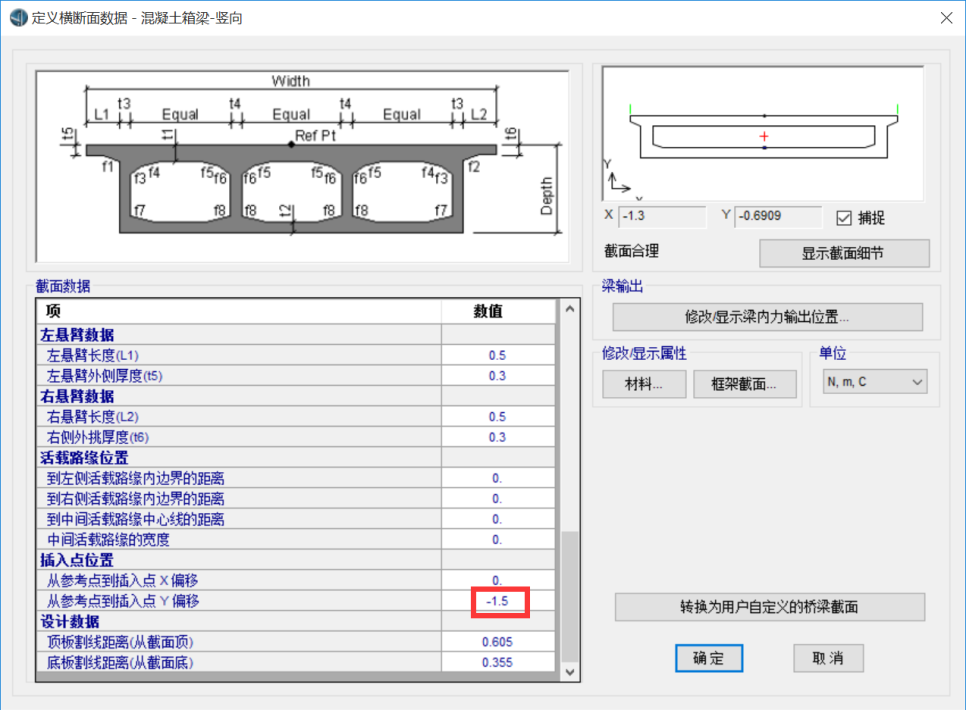Image resolution: width=966 pixels, height=710 pixels.
Task: Click the 材料 material button
Action: (644, 384)
